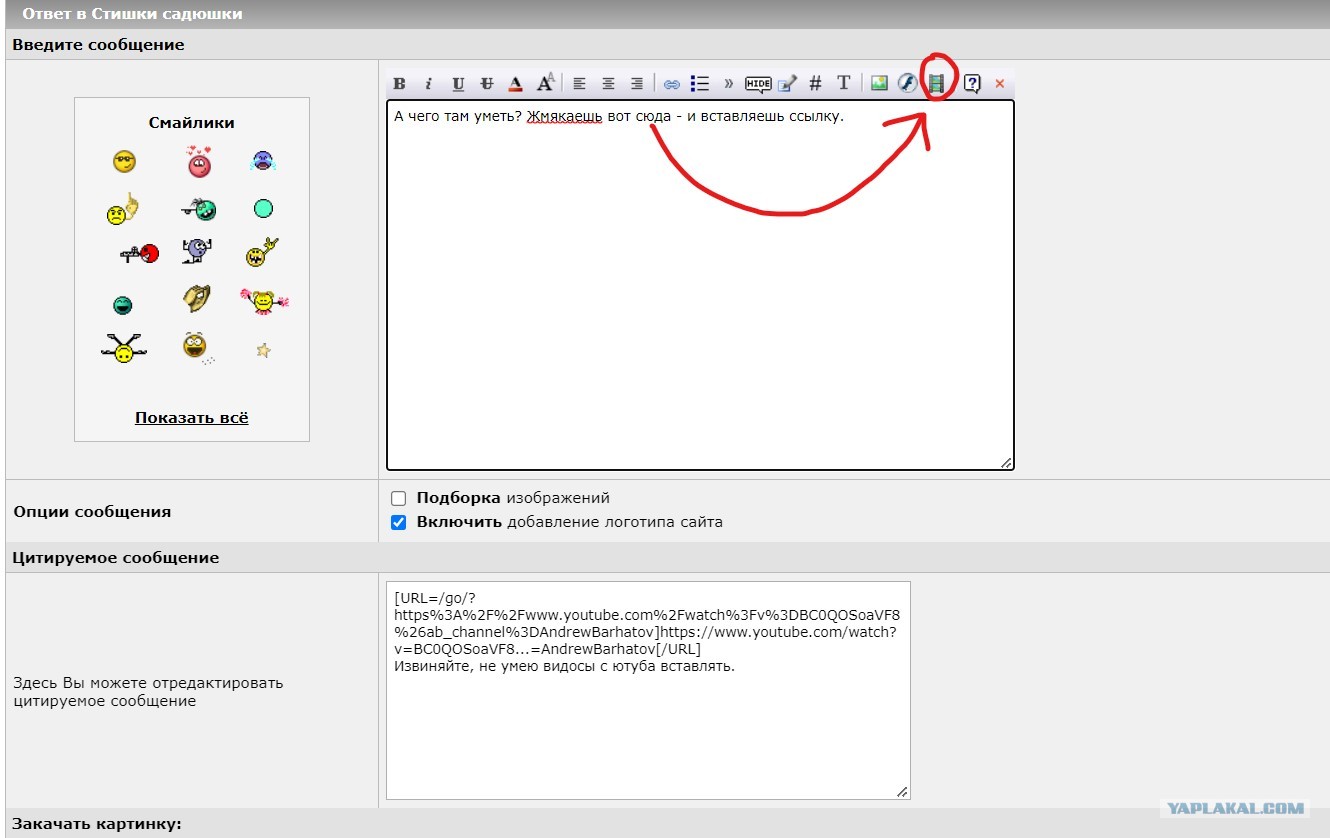The height and width of the screenshot is (838, 1330).
Task: Open the BB-code help icon
Action: [x=971, y=84]
